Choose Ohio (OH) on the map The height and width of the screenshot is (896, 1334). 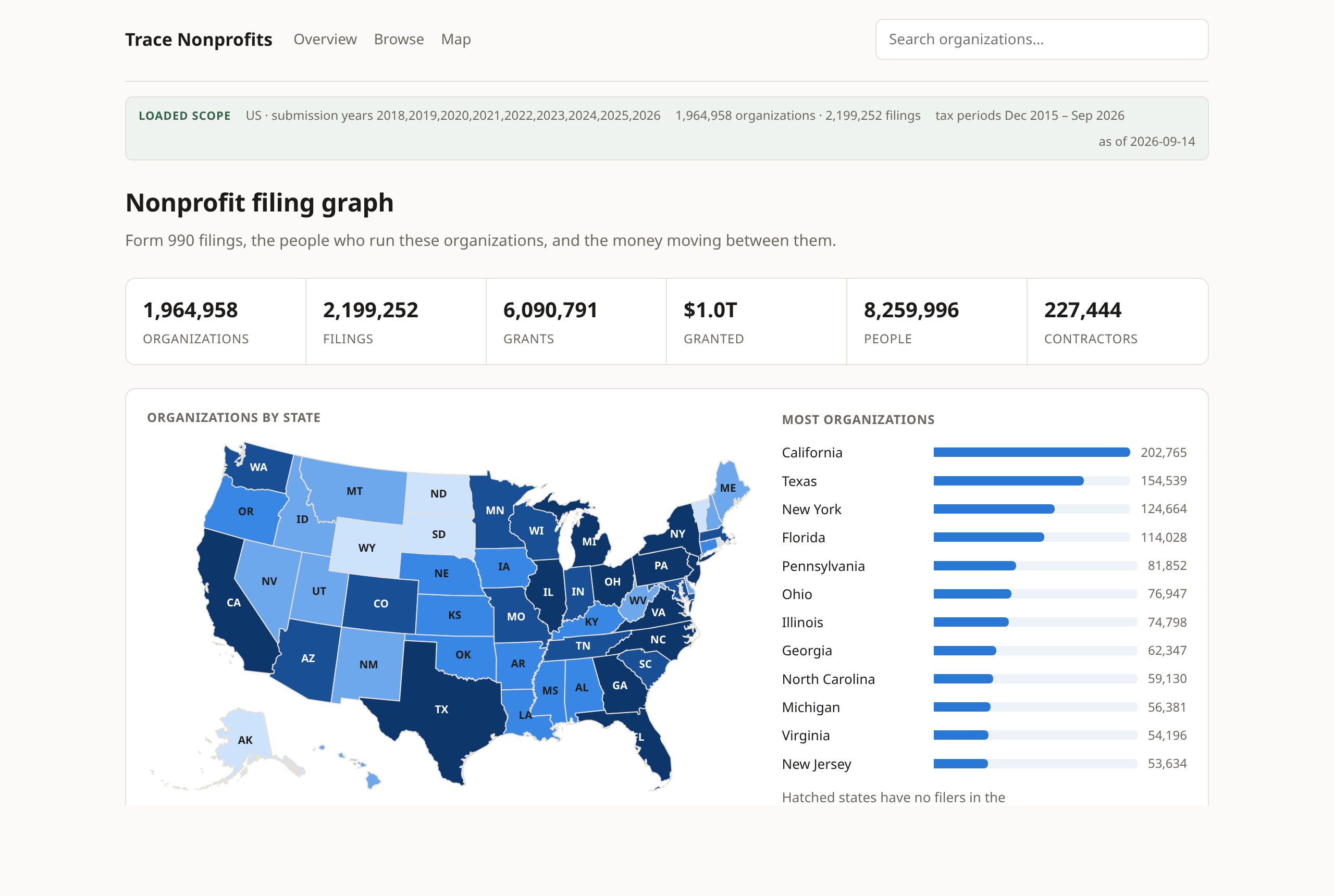click(x=612, y=582)
